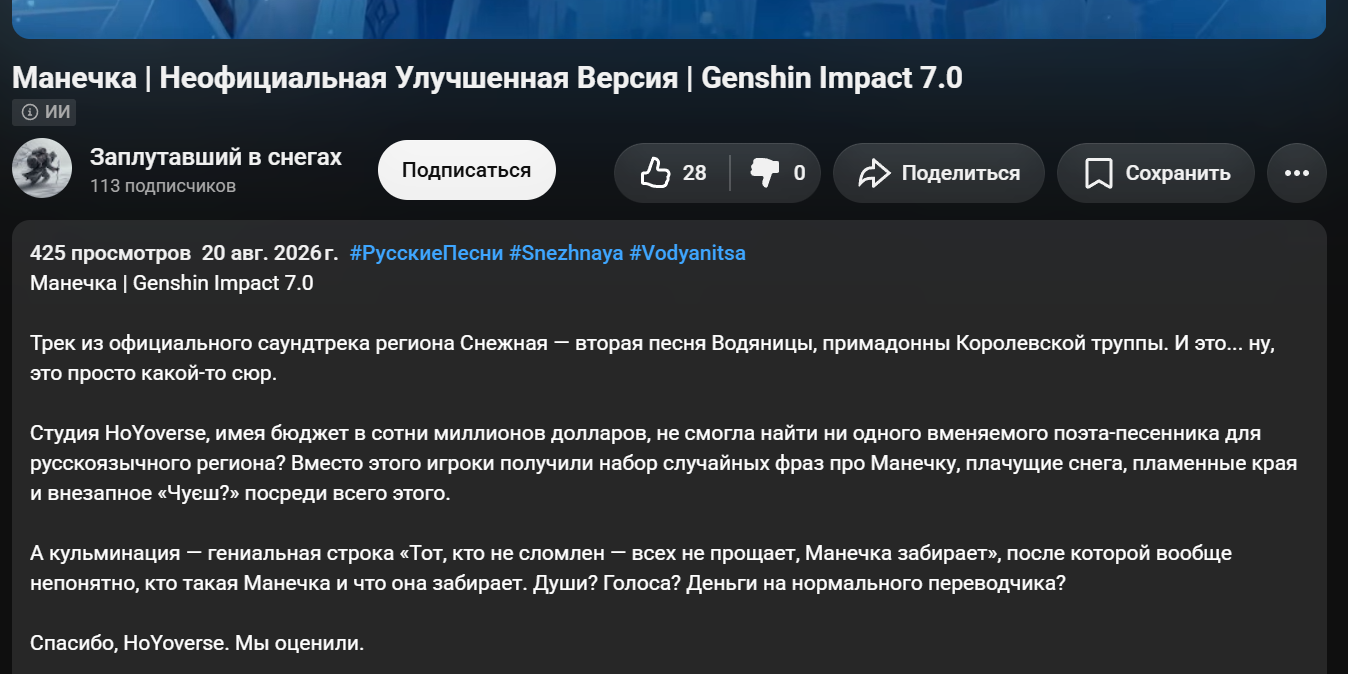
Task: Click the bookmark save icon
Action: pyautogui.click(x=1099, y=173)
